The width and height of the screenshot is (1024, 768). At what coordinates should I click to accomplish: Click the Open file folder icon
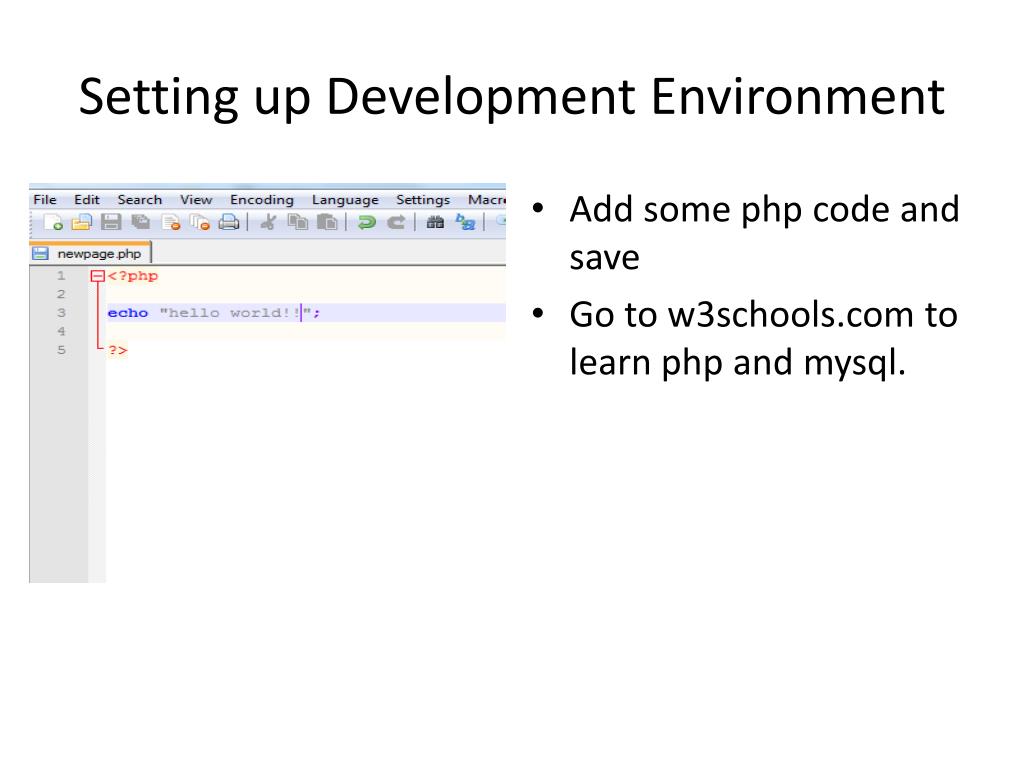[x=82, y=223]
